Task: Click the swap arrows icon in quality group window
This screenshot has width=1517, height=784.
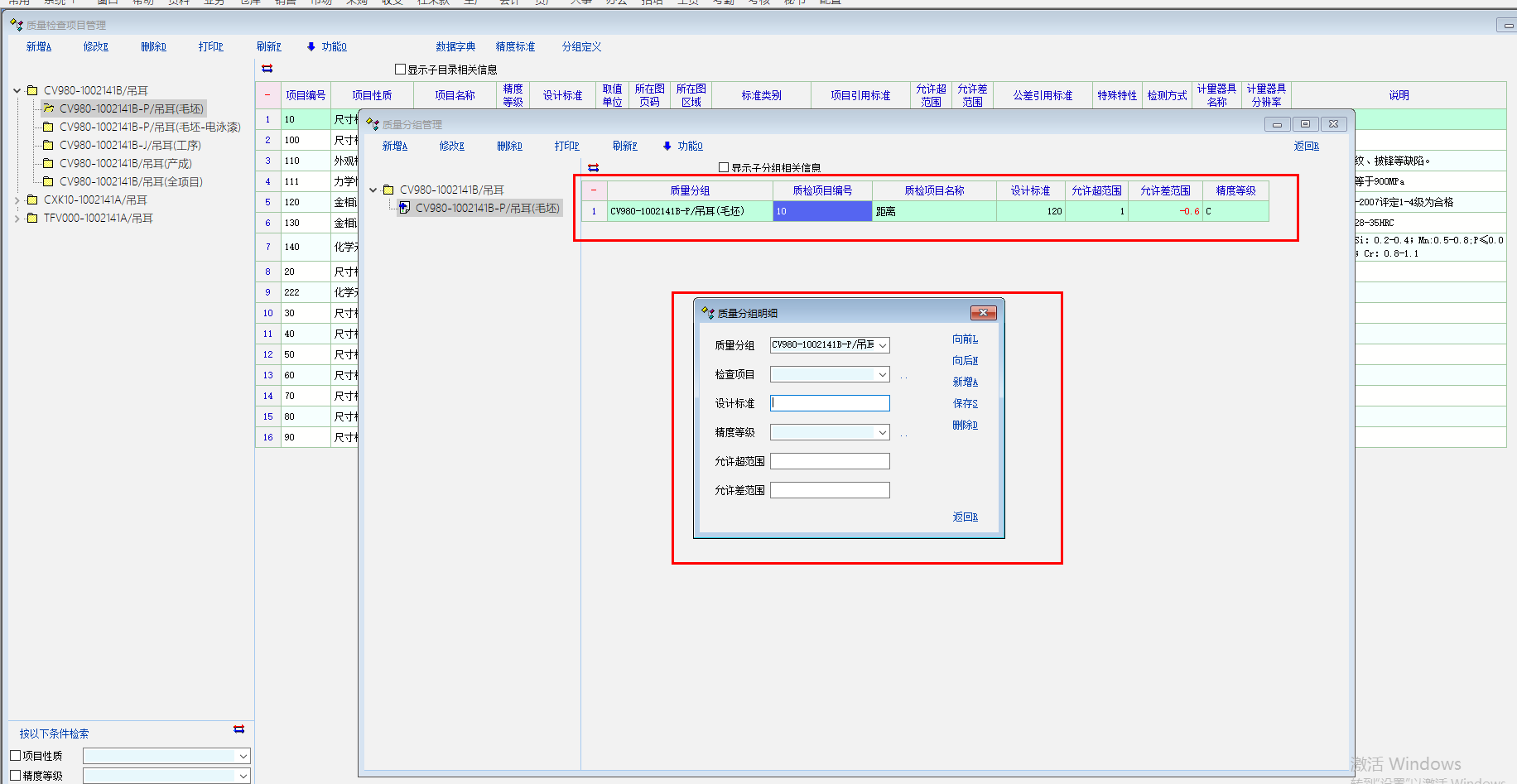Action: pos(593,167)
